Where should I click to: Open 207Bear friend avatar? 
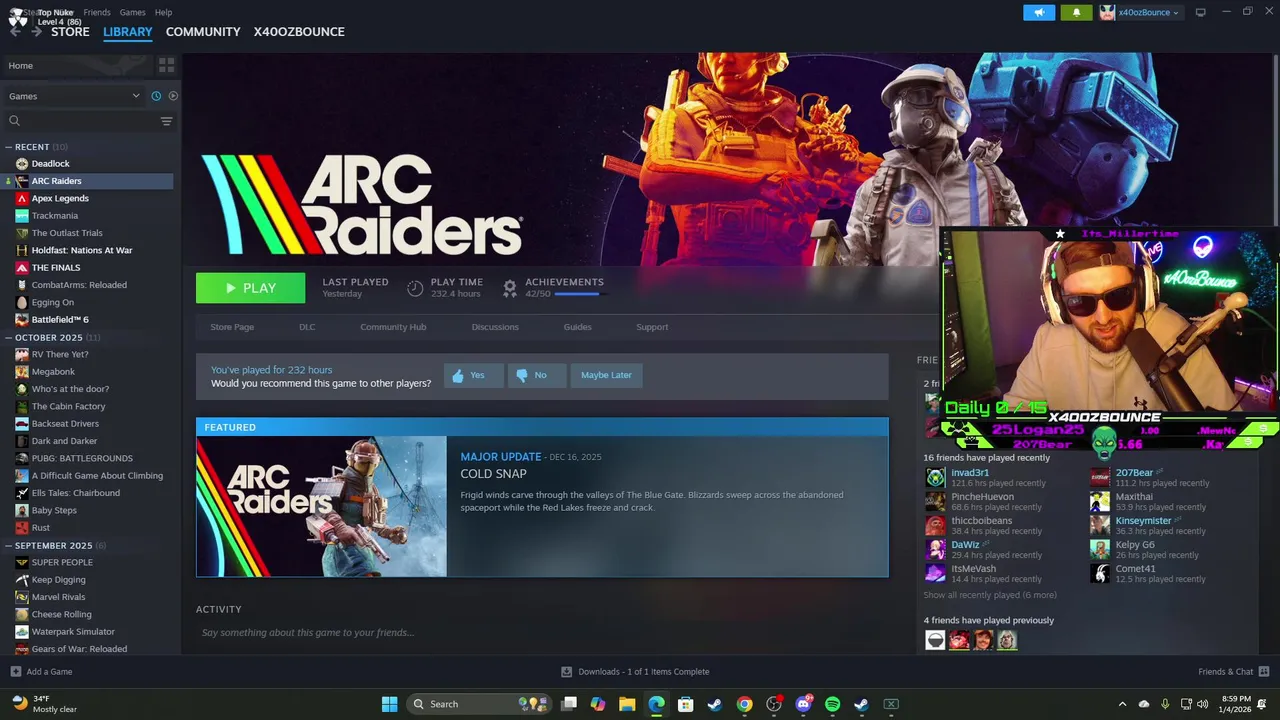(1100, 478)
